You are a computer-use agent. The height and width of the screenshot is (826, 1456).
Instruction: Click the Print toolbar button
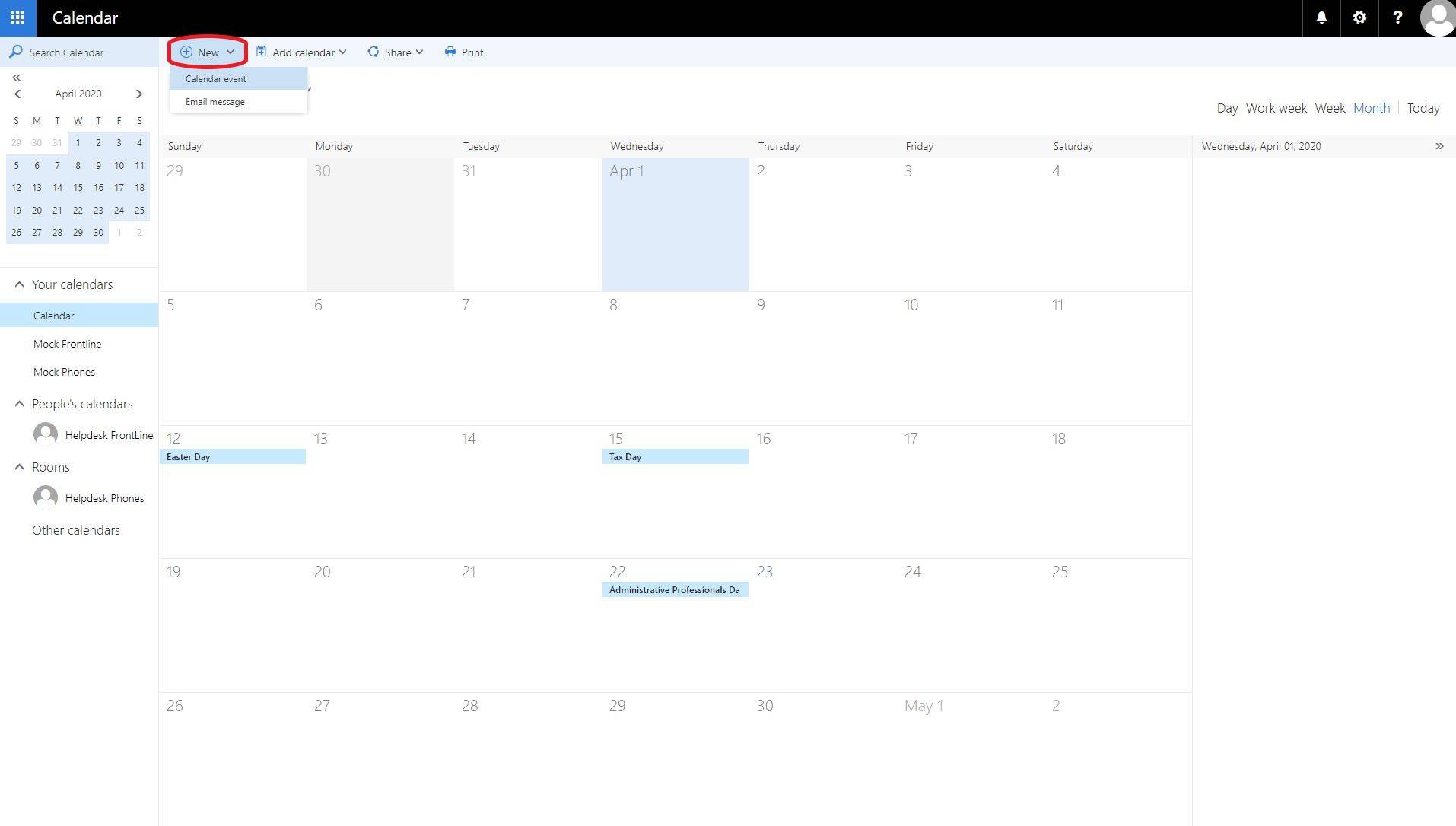[464, 52]
